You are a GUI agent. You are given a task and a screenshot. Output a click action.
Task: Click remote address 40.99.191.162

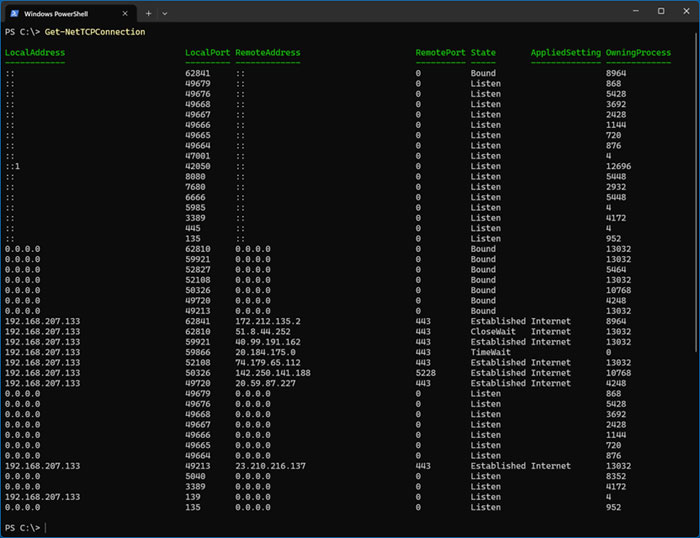268,342
